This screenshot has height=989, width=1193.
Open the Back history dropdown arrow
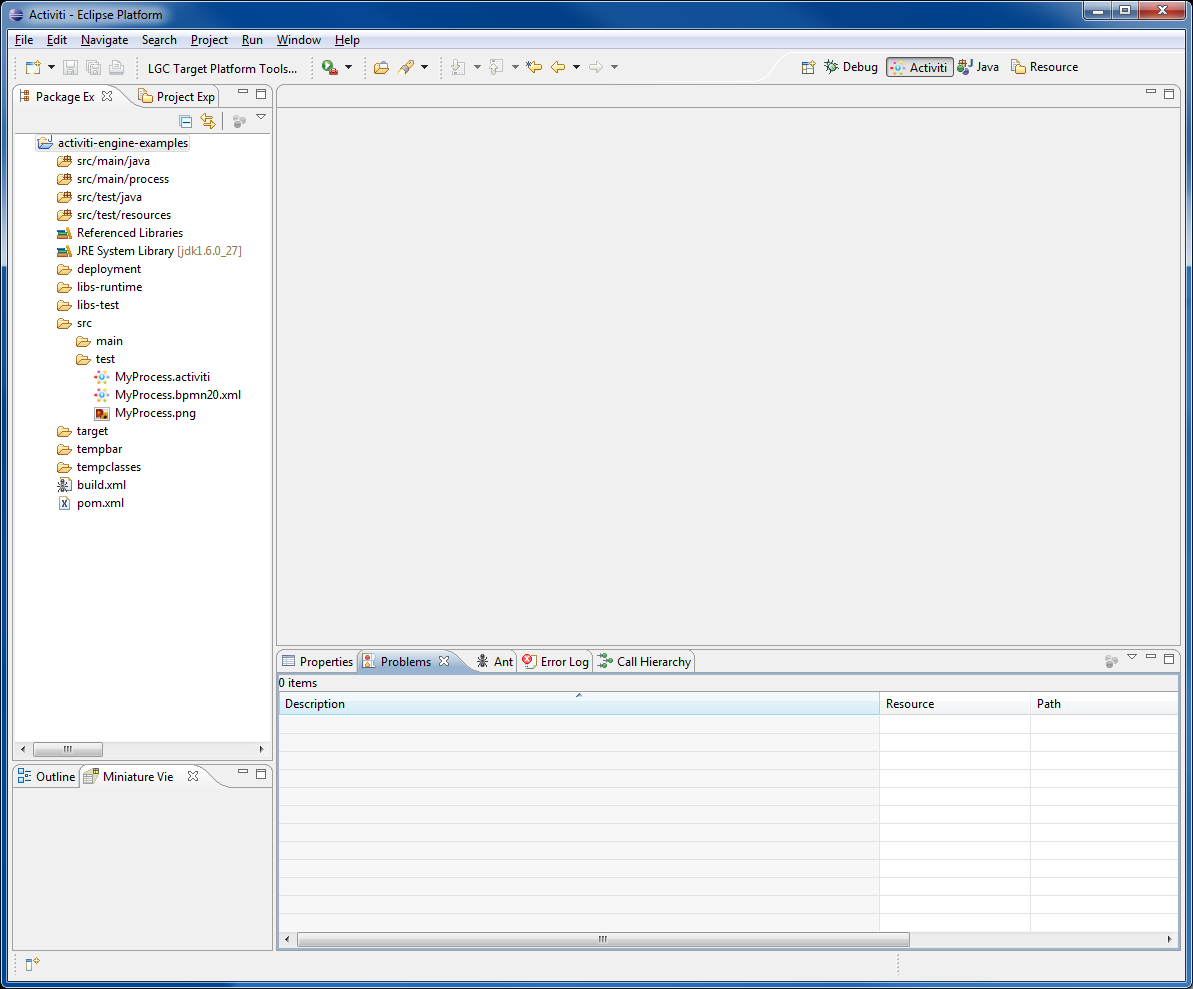[576, 67]
